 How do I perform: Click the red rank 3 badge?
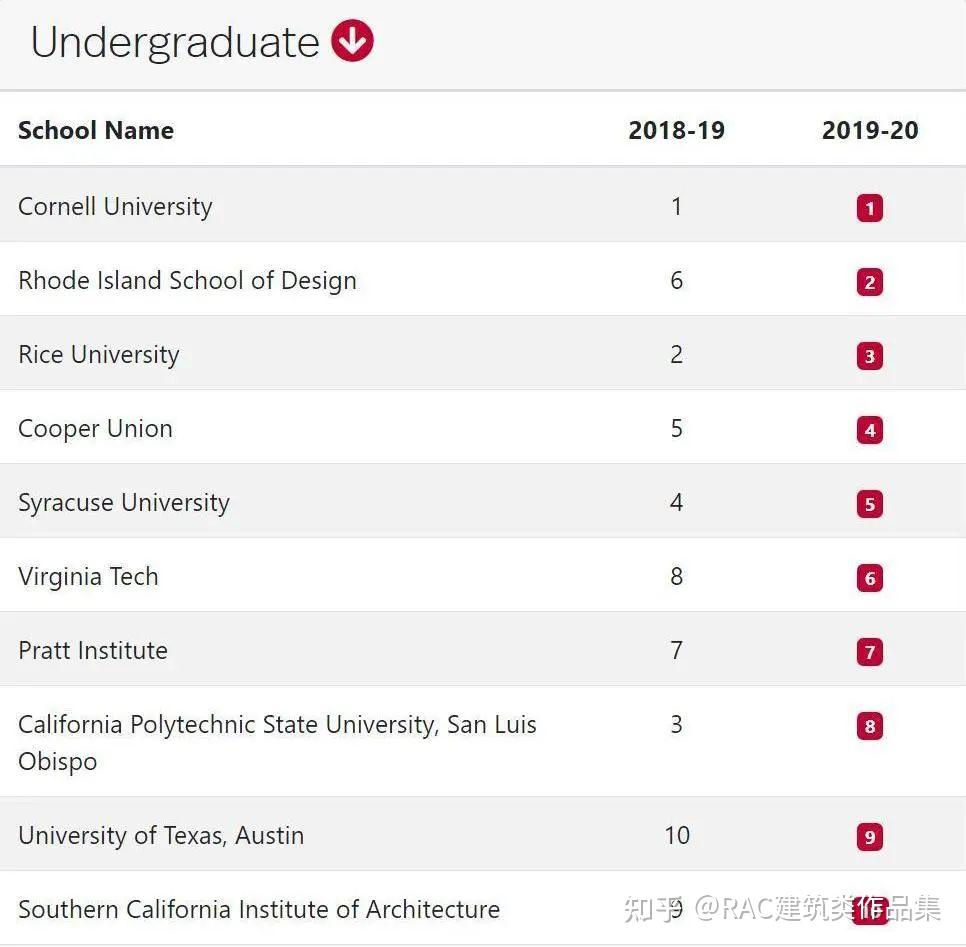tap(869, 356)
